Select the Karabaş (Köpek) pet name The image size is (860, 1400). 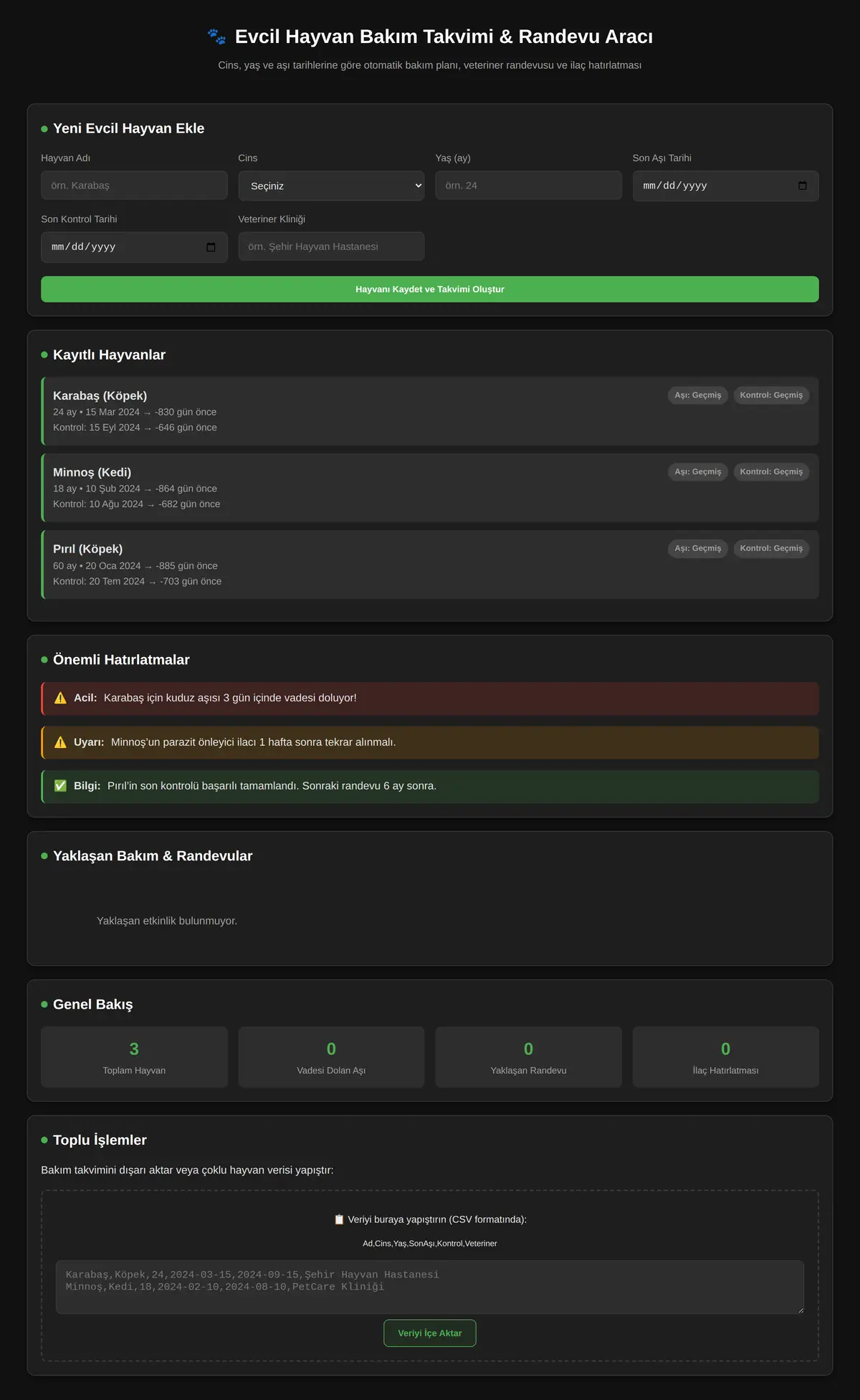tap(100, 395)
